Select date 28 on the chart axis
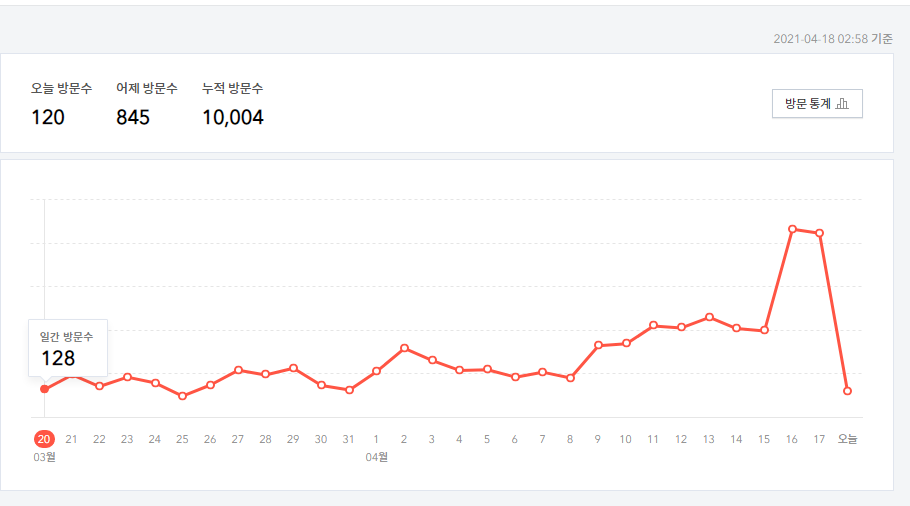Viewport: 910px width, 506px height. [265, 439]
